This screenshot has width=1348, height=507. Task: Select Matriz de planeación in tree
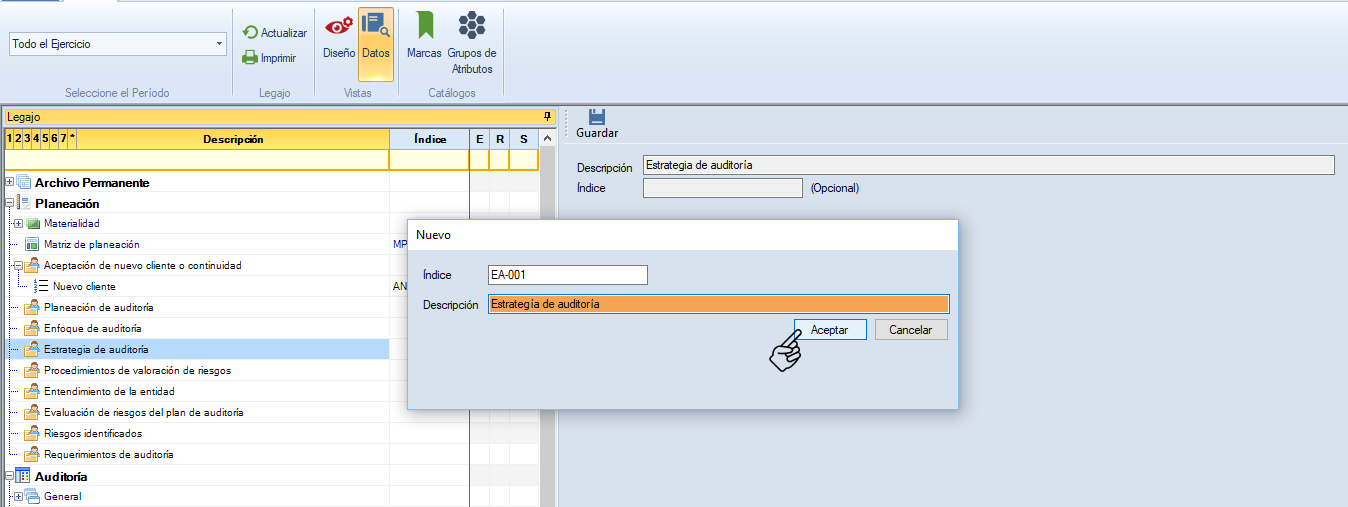tap(91, 245)
